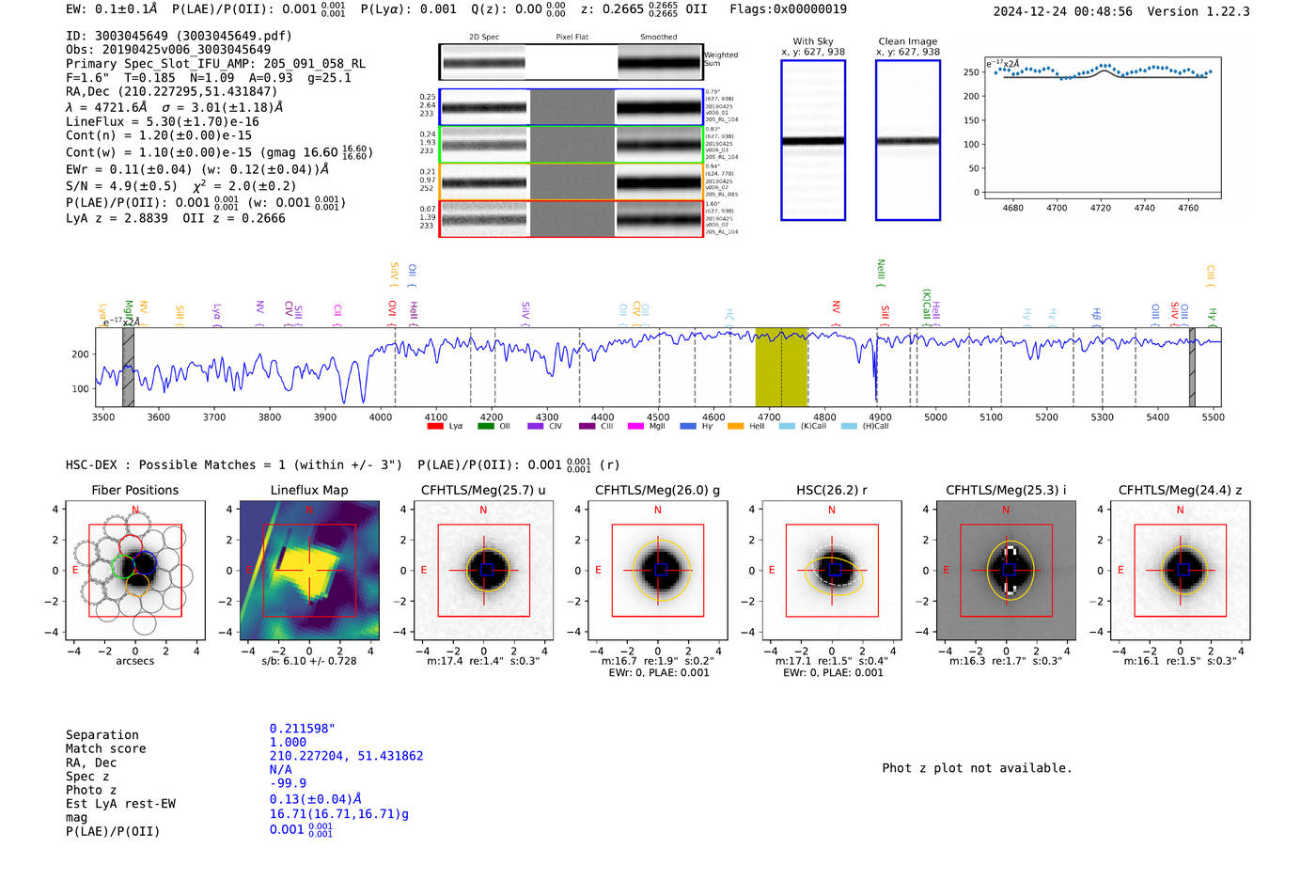Click the Clean Image panel

[908, 140]
